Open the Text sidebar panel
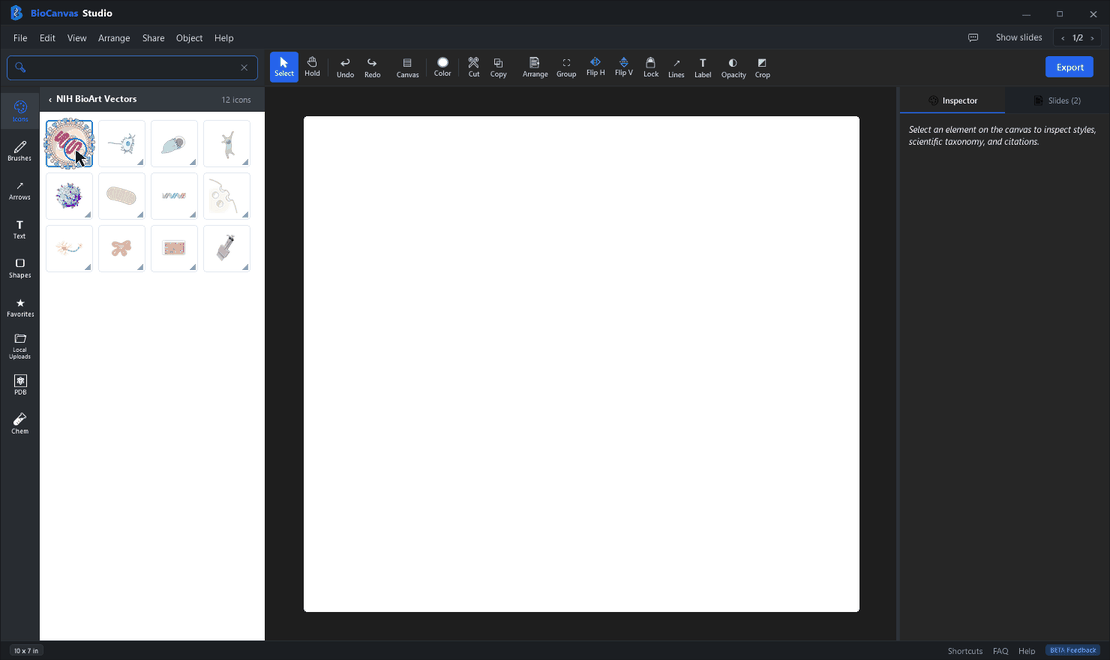The width and height of the screenshot is (1110, 660). (20, 229)
